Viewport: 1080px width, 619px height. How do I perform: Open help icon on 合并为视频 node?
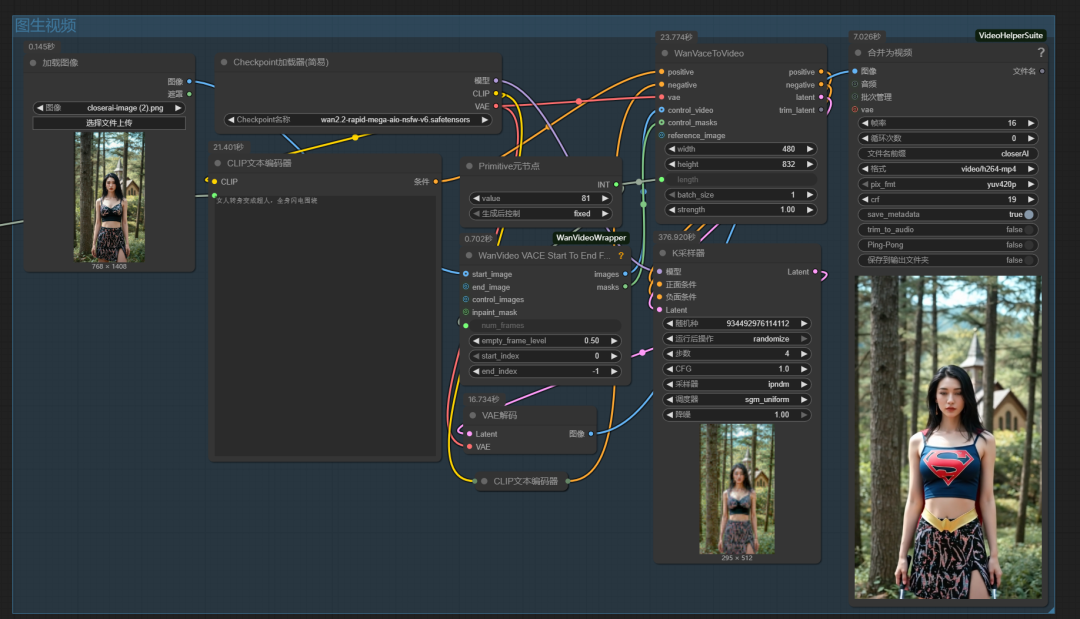click(x=1041, y=53)
